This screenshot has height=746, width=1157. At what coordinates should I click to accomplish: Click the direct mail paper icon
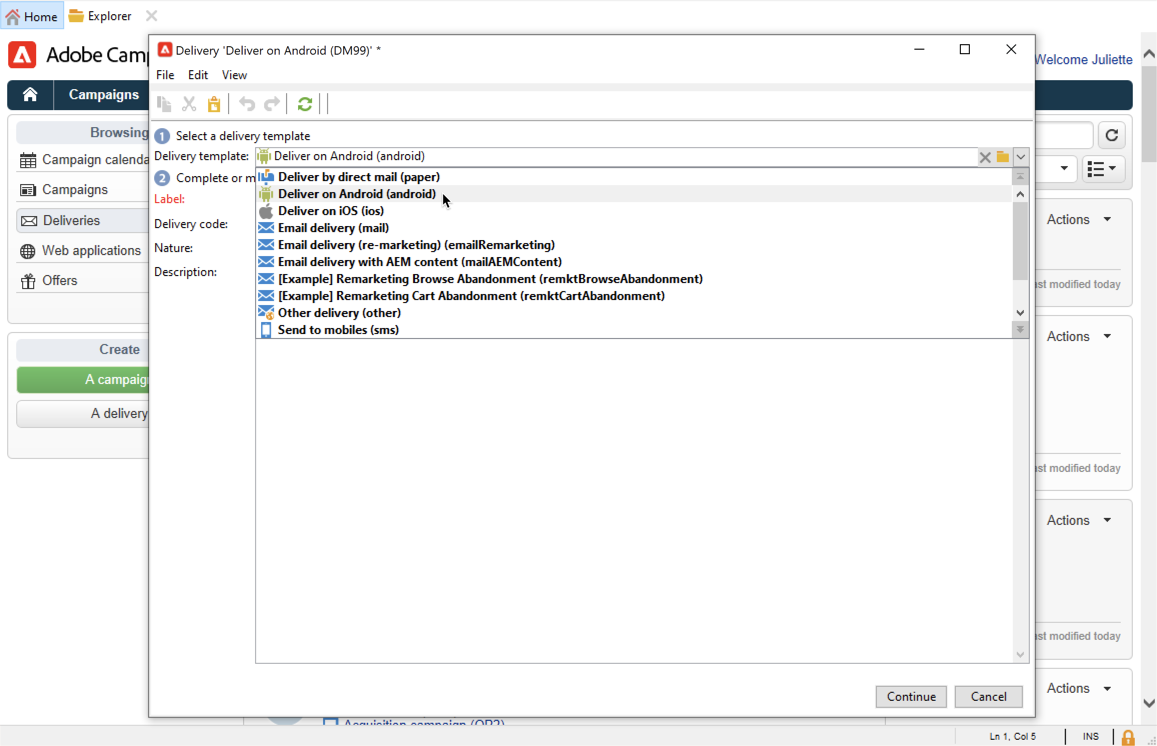(x=266, y=177)
